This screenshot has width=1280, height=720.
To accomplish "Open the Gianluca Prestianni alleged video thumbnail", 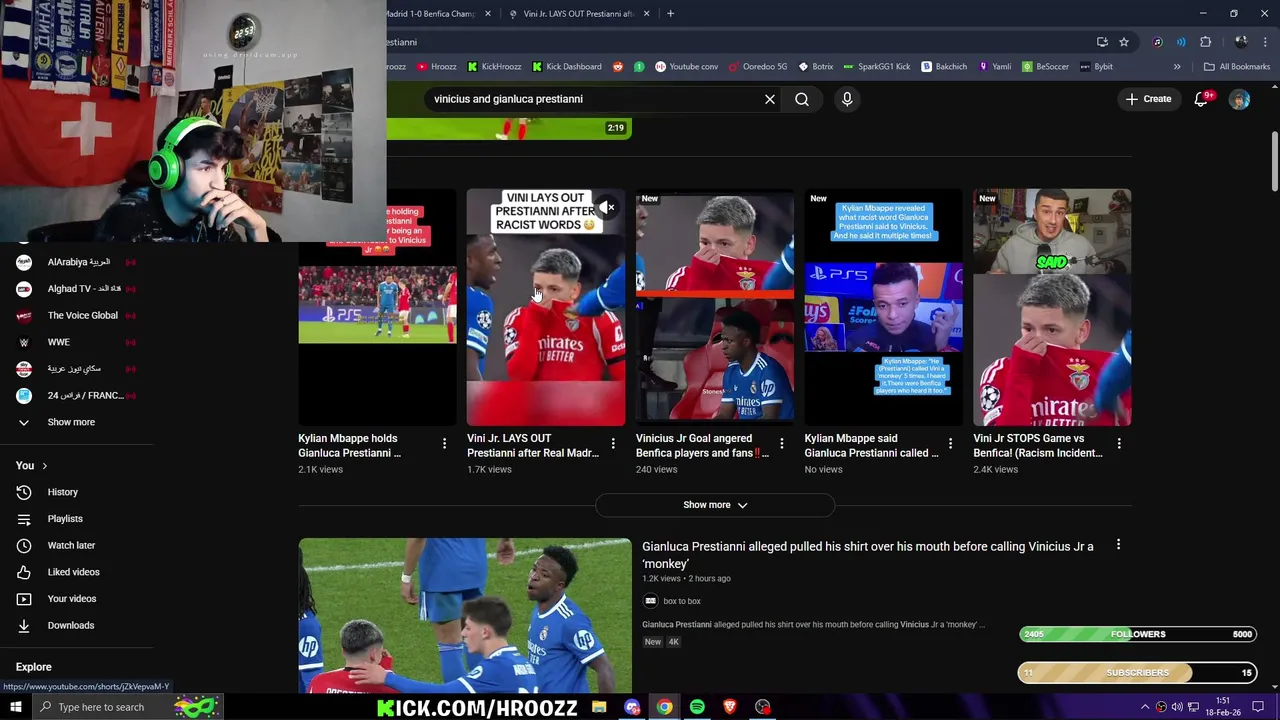I will coord(465,615).
